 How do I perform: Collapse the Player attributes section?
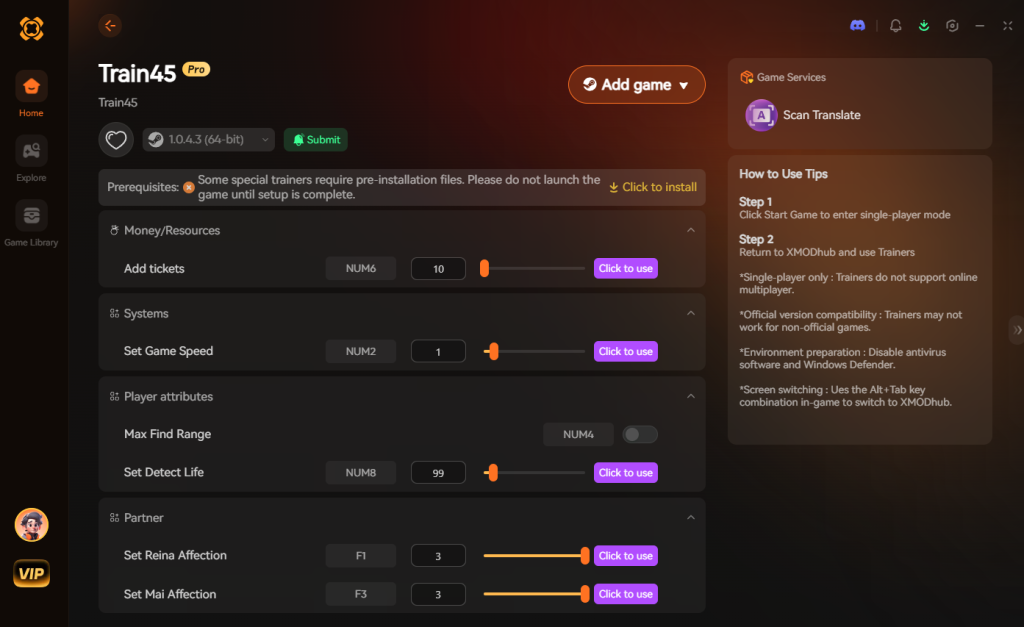tap(690, 396)
